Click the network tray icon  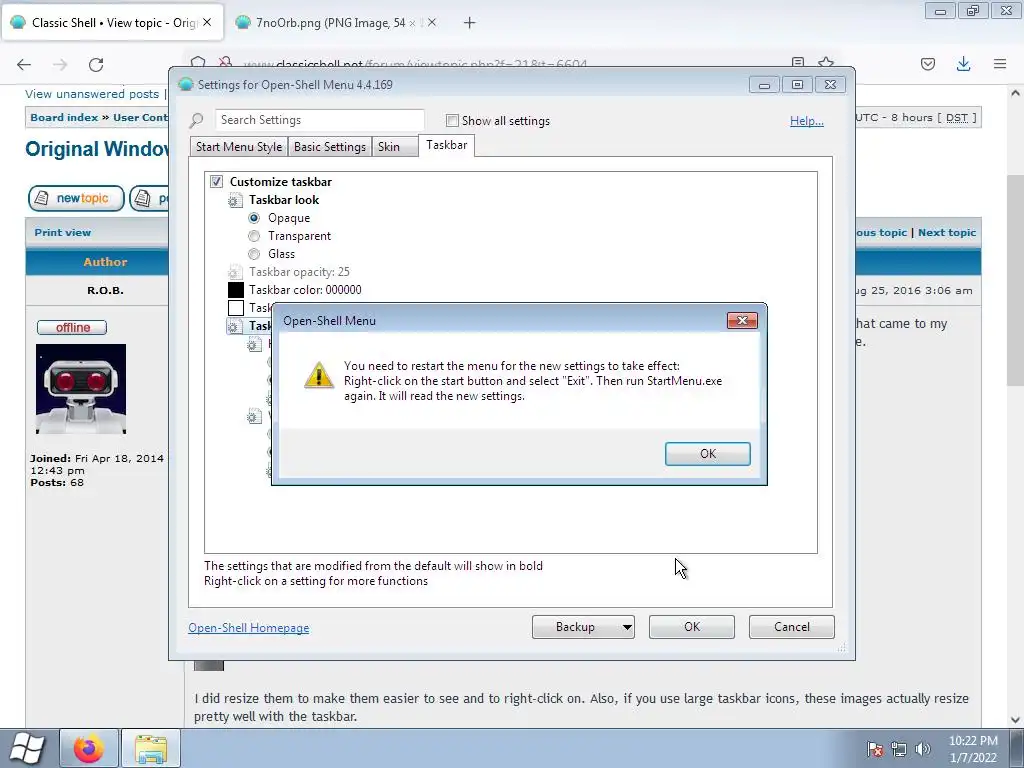899,749
